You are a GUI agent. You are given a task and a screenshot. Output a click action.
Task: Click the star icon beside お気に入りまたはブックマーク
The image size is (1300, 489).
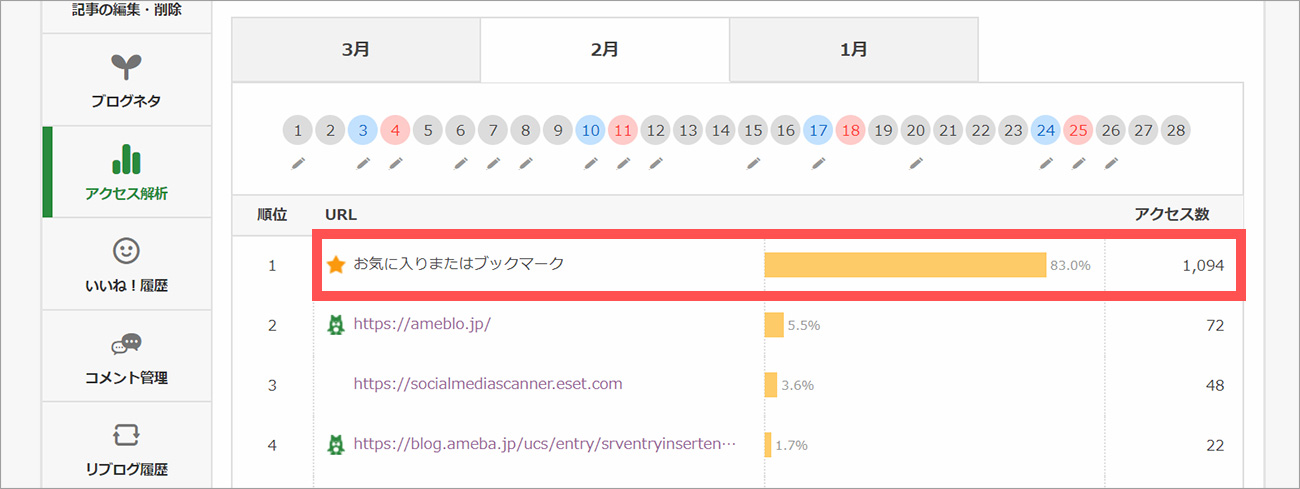(336, 265)
